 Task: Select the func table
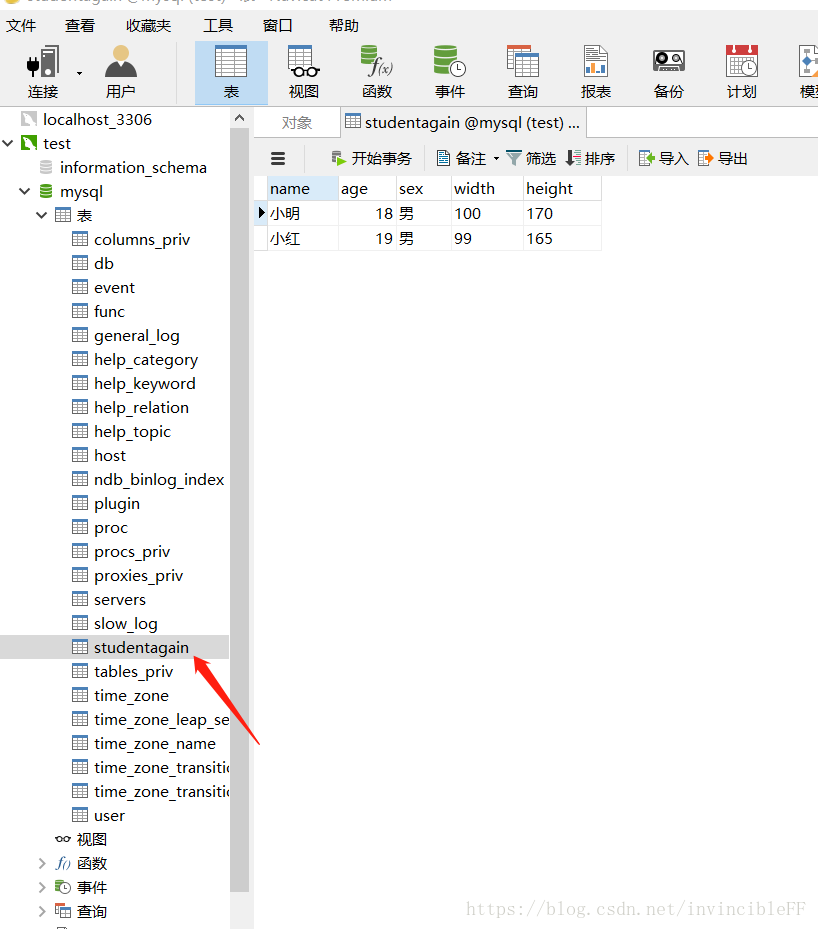pos(110,312)
